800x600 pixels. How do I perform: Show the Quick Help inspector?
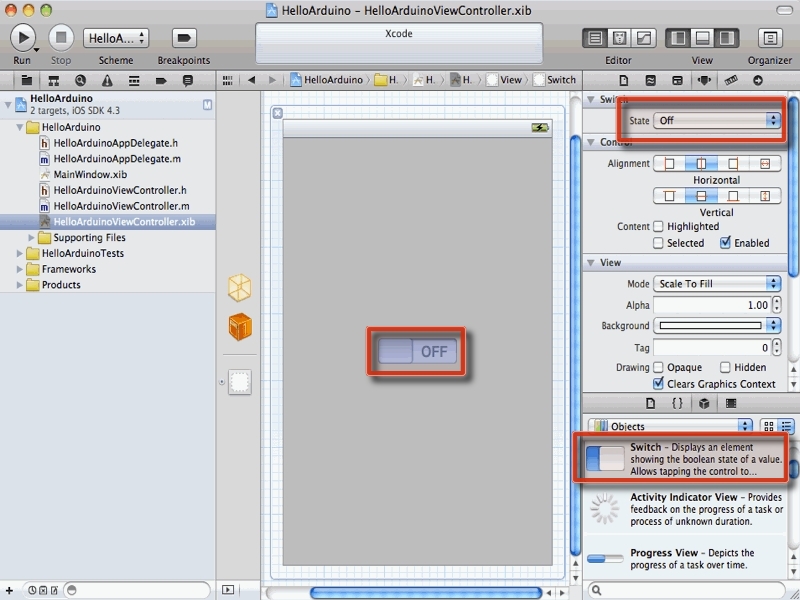651,80
